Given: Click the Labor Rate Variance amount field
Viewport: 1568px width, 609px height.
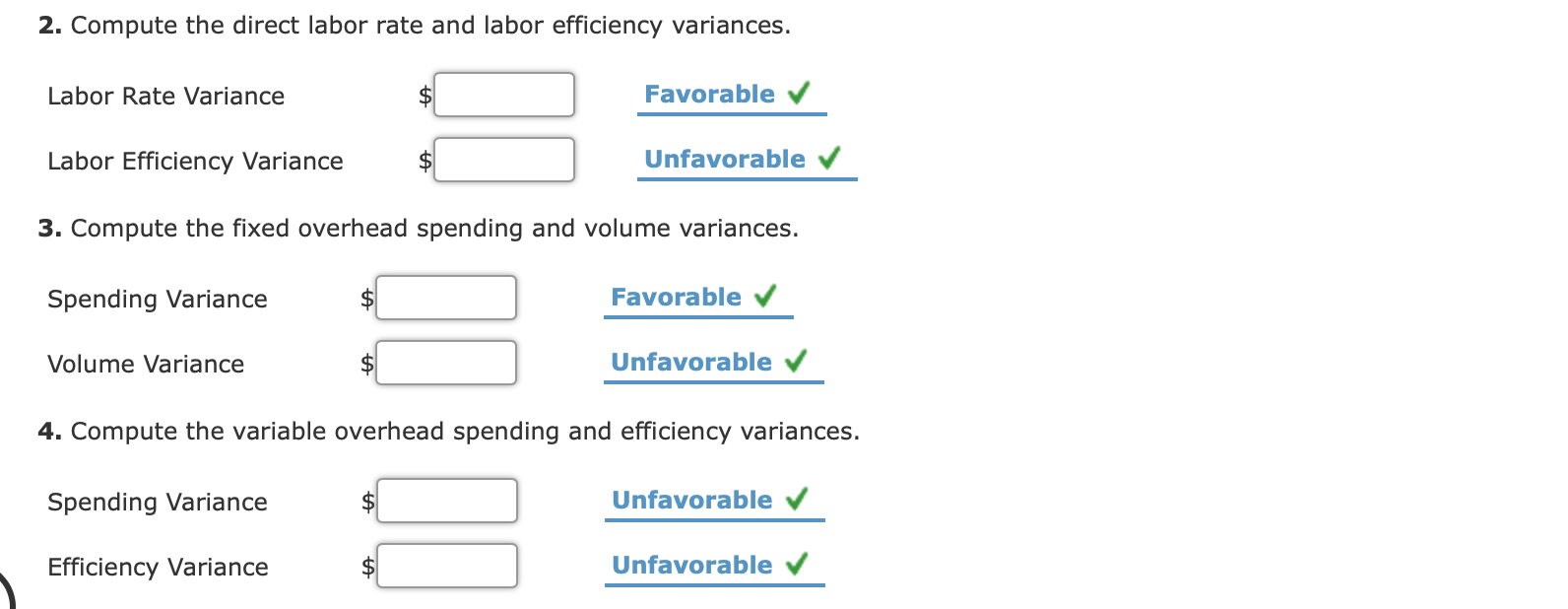Looking at the screenshot, I should tap(504, 95).
